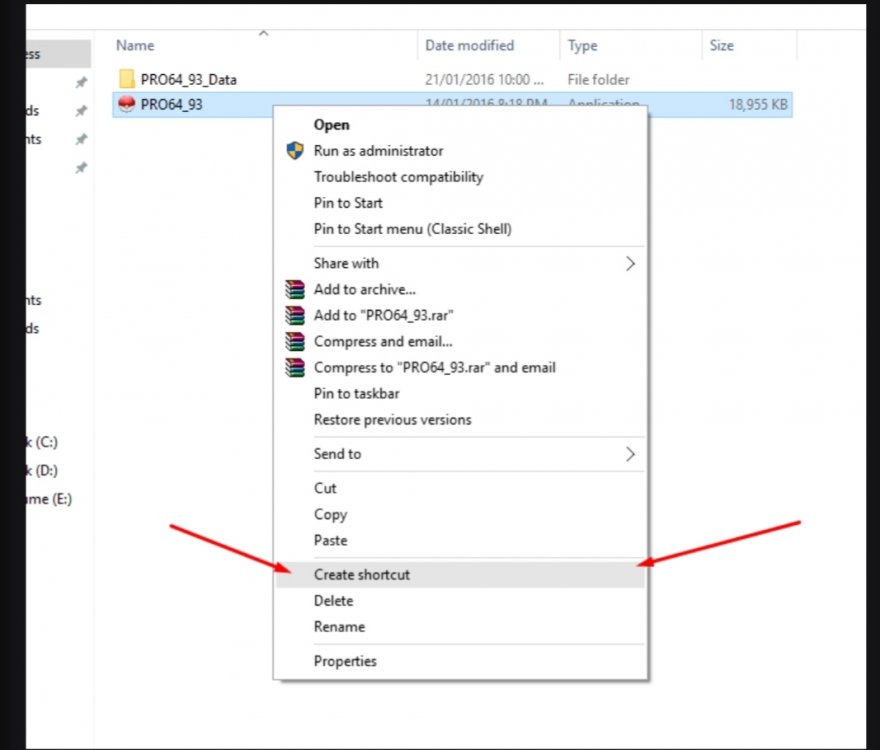
Task: Click Open in the context menu
Action: coord(331,125)
